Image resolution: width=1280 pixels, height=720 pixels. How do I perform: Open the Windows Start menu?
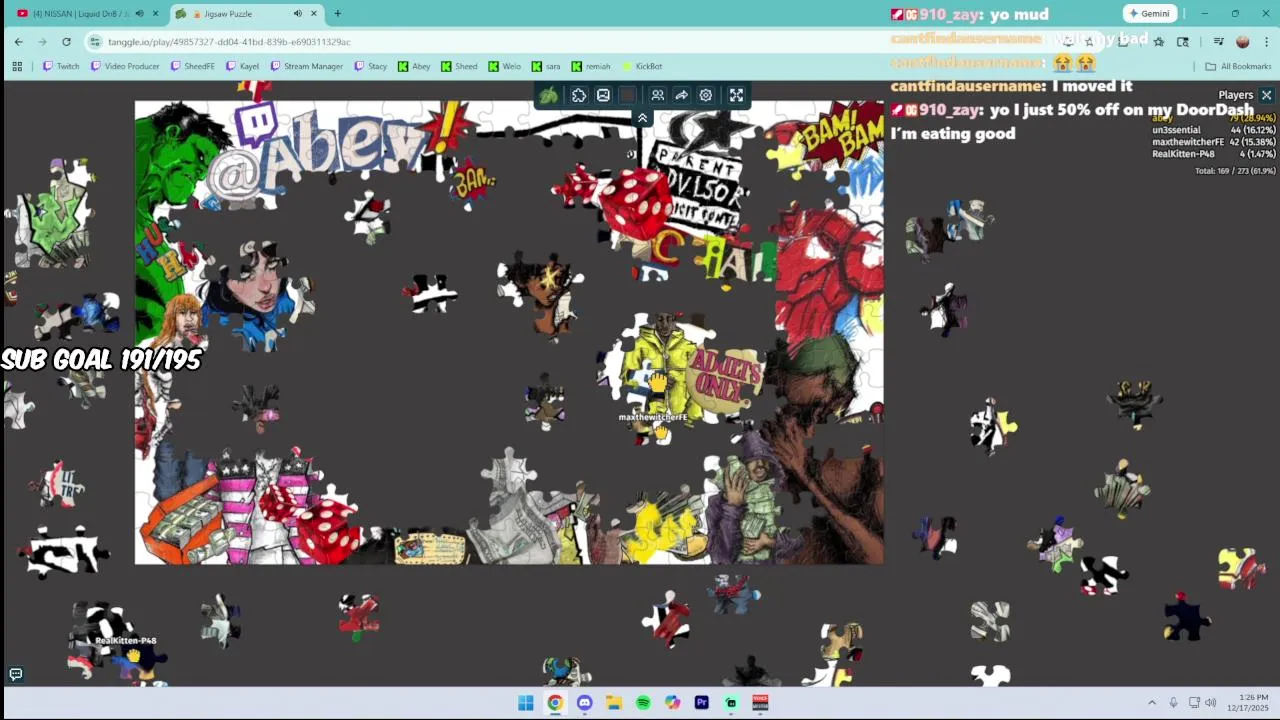[526, 703]
